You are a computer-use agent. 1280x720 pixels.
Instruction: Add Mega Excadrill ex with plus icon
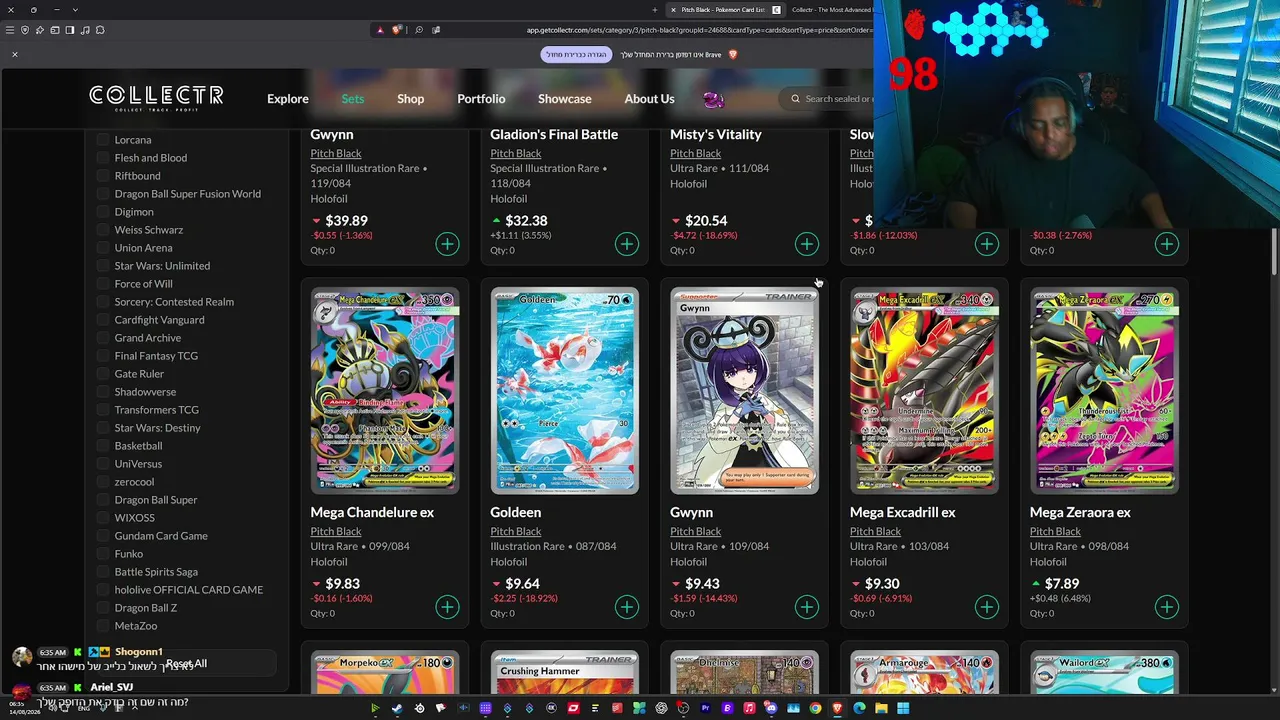987,607
